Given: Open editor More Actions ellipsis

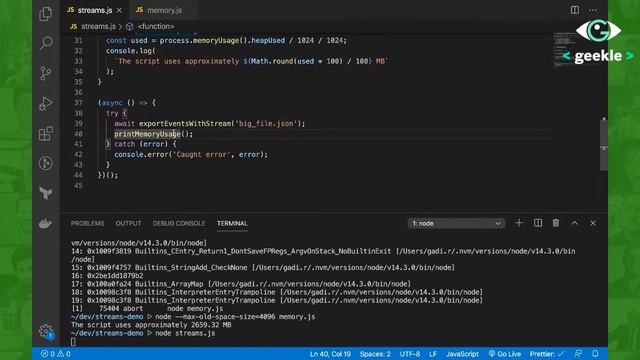Looking at the screenshot, I should click(593, 10).
